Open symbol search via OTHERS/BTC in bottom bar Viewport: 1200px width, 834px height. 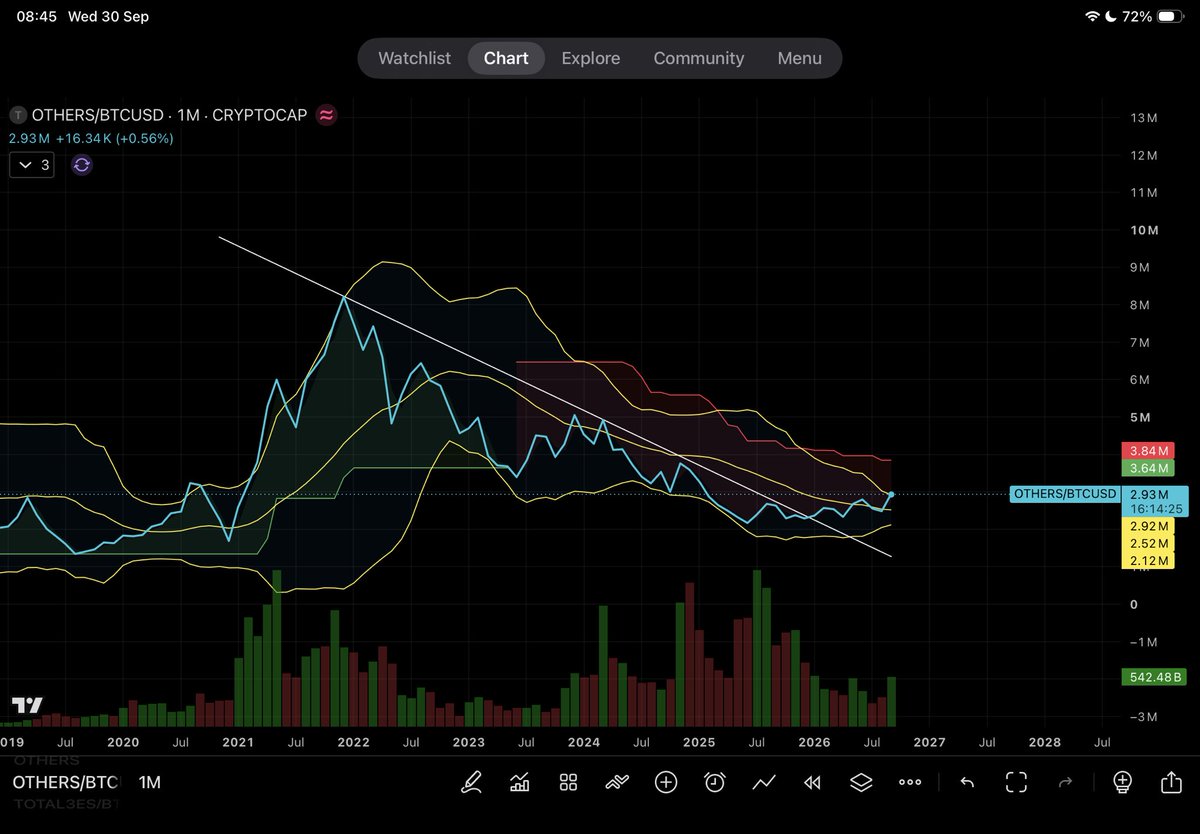click(x=66, y=782)
